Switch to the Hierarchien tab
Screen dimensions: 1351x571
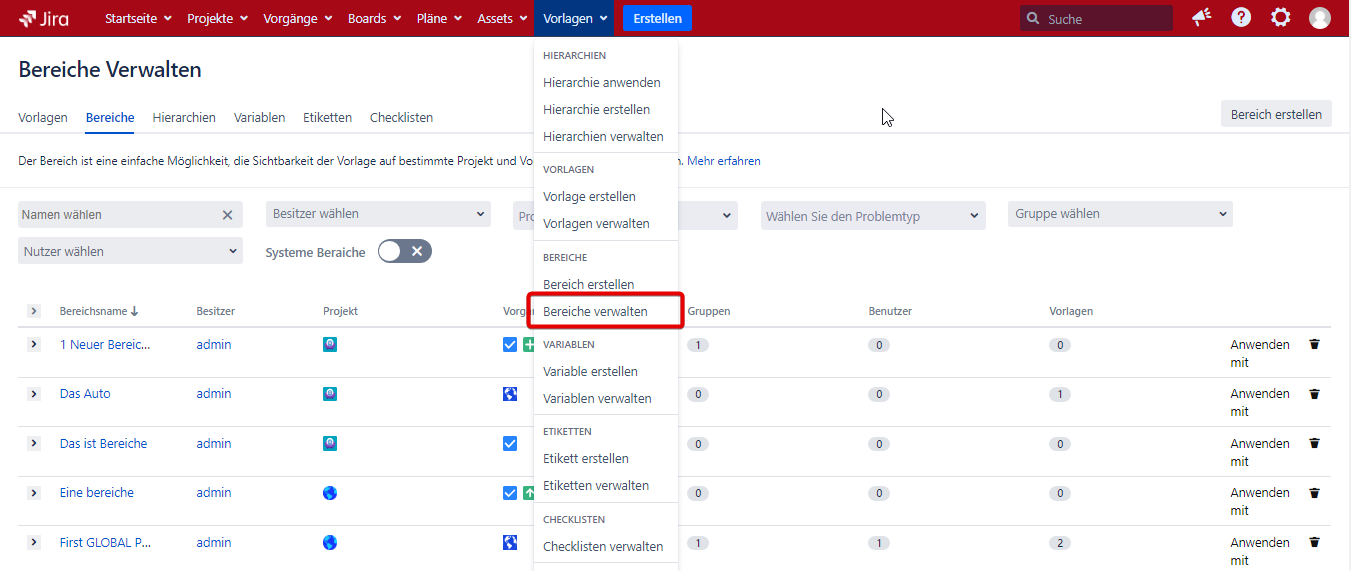(x=184, y=117)
